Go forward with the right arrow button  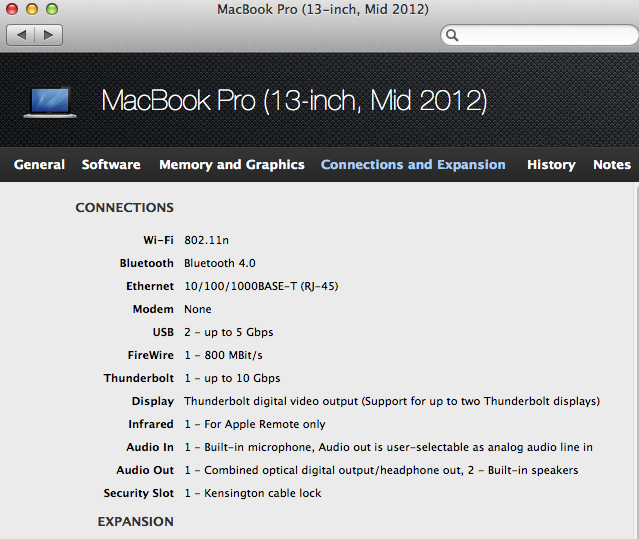[48, 35]
